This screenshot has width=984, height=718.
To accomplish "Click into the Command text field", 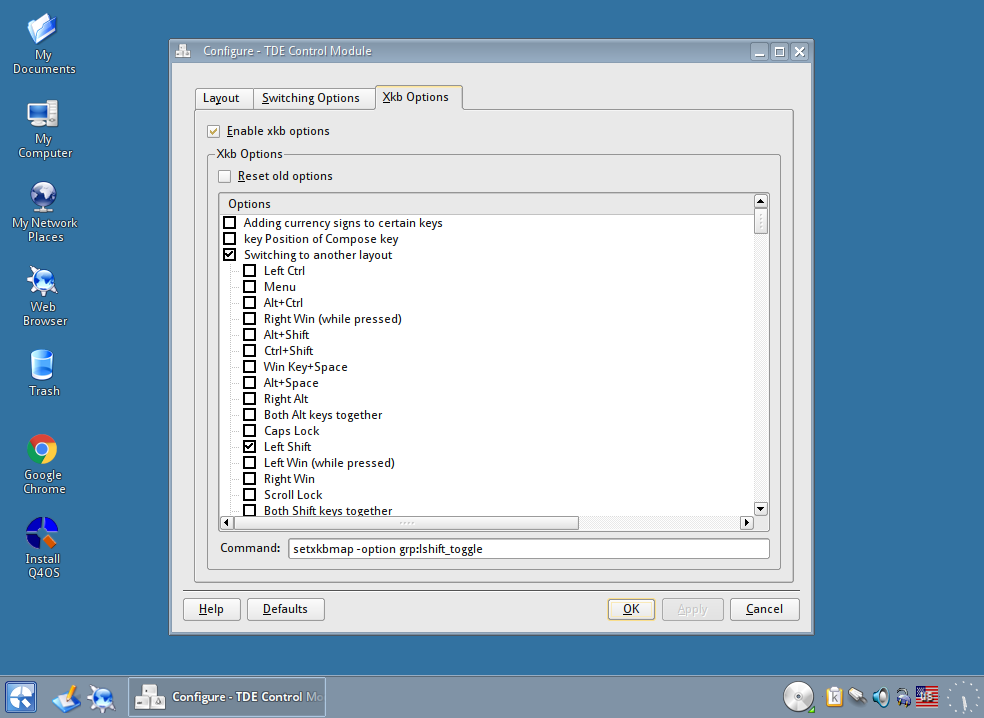I will [528, 549].
